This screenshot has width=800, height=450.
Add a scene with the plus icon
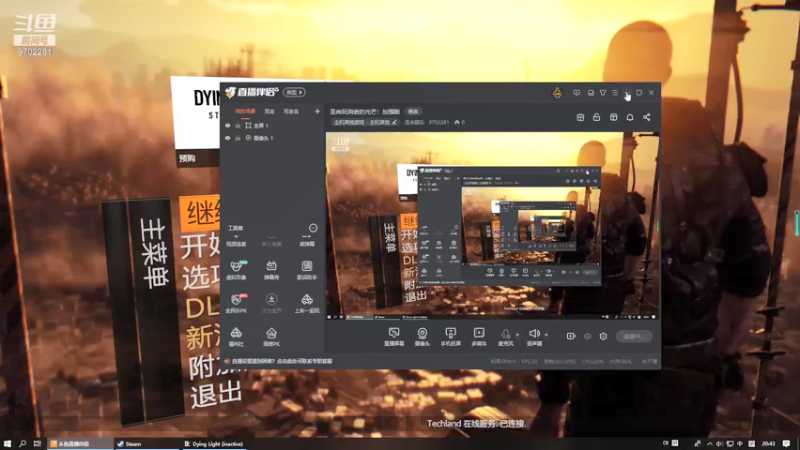point(317,111)
